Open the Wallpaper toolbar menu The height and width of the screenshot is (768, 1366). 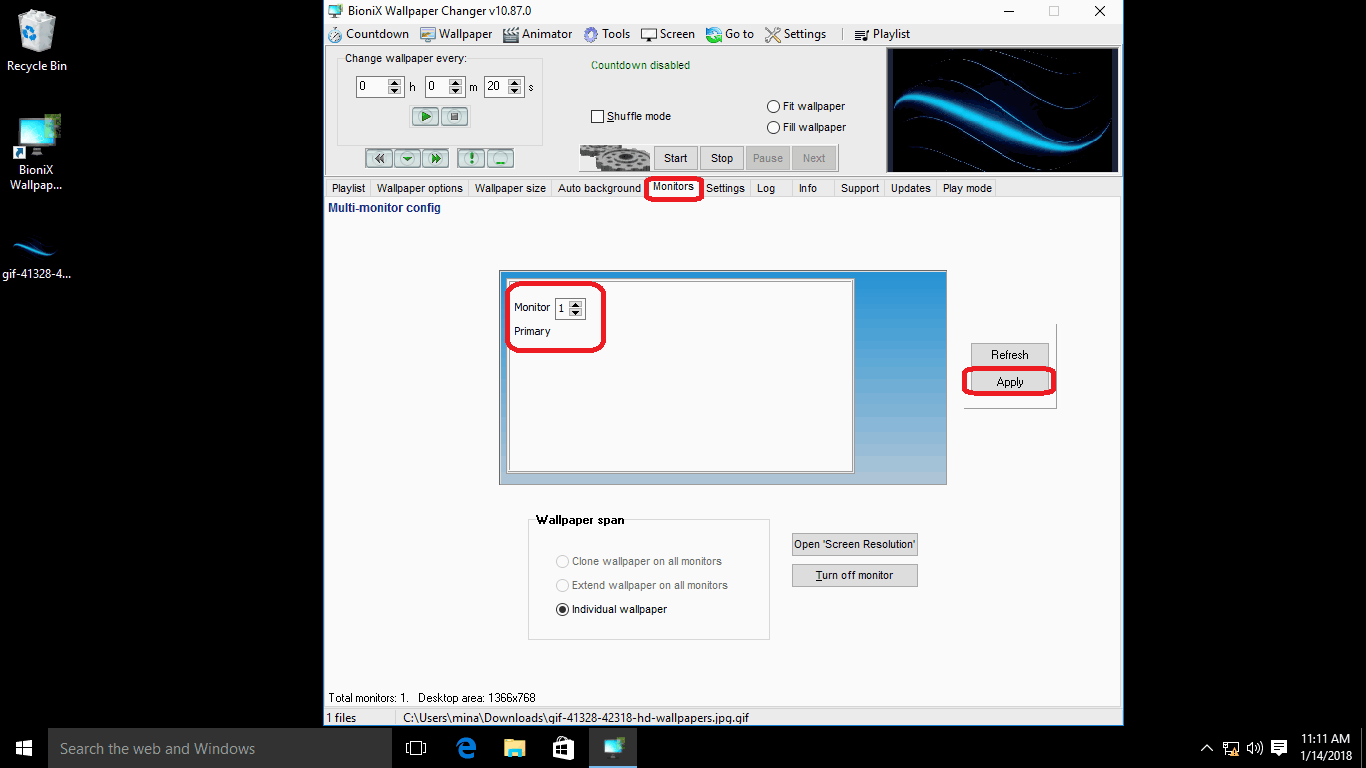pyautogui.click(x=456, y=34)
